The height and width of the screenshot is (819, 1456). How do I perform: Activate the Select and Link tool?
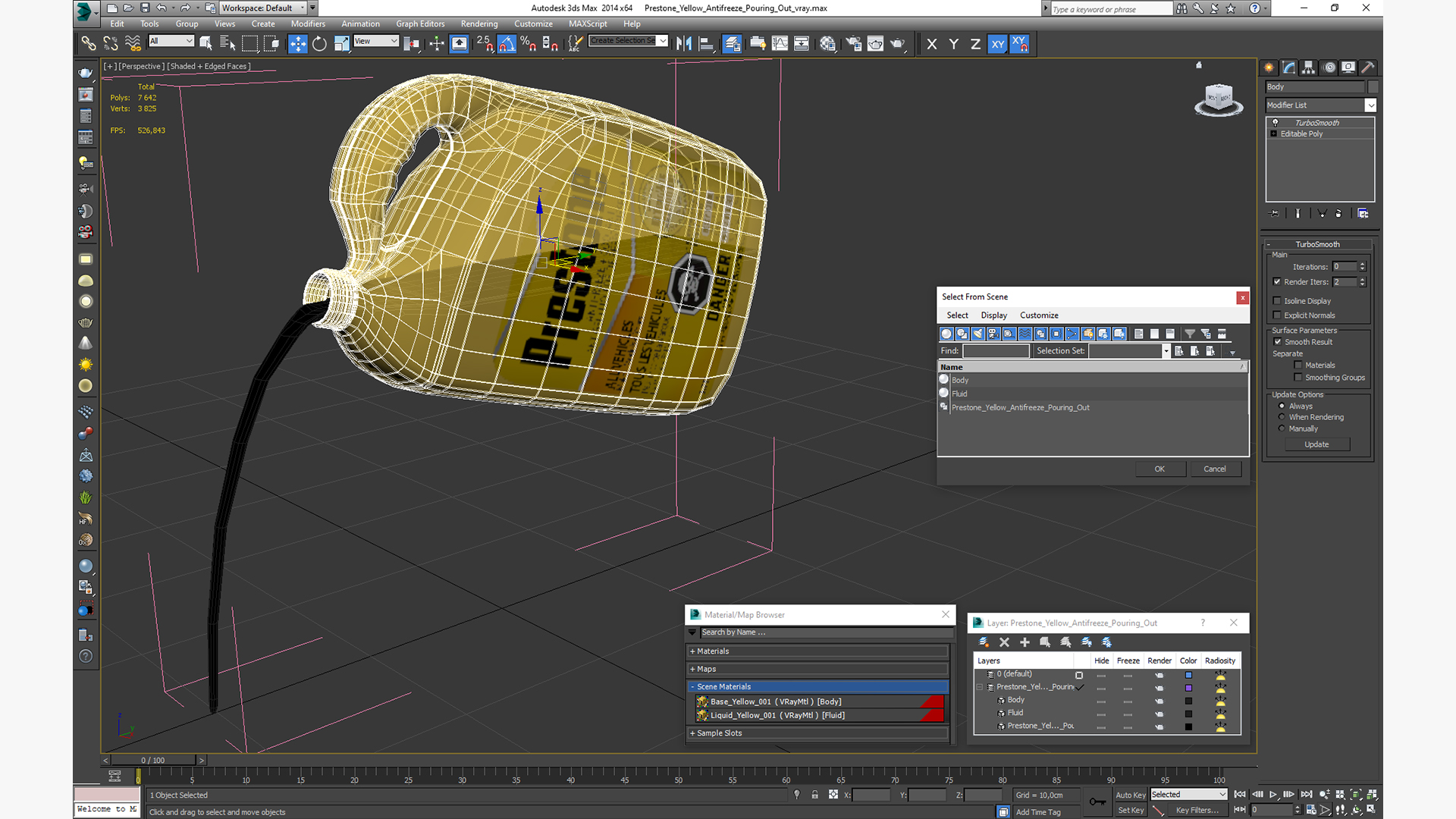[88, 43]
